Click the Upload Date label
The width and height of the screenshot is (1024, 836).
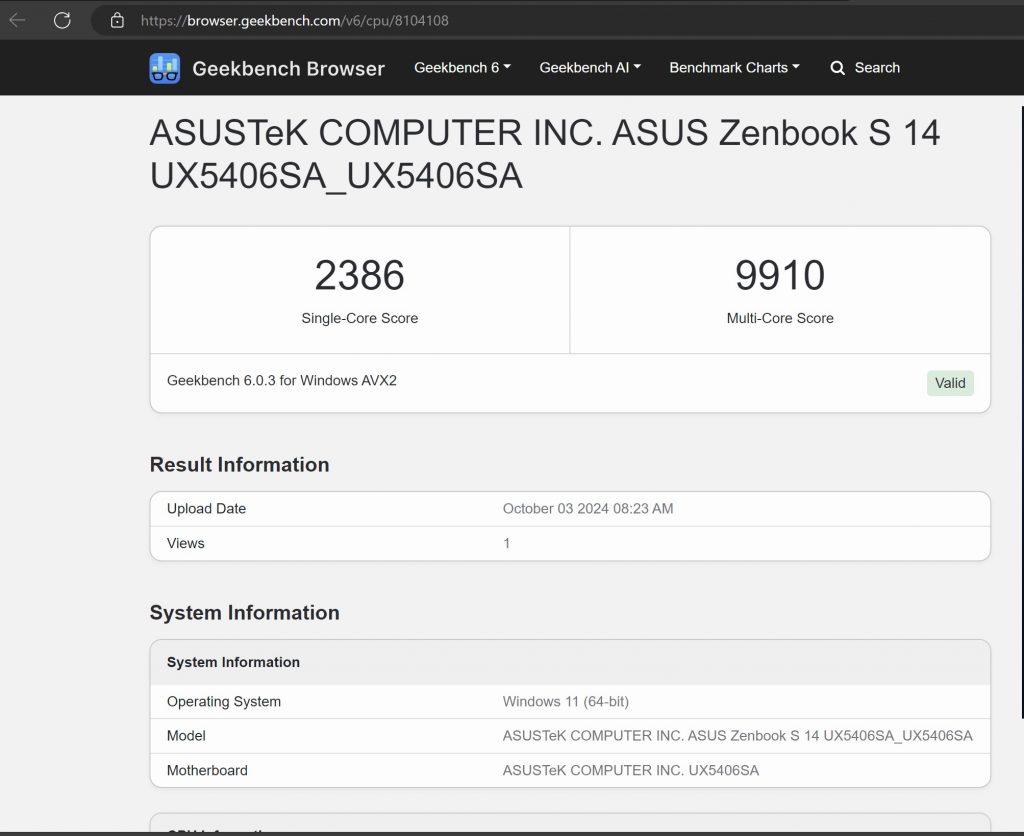pos(206,509)
